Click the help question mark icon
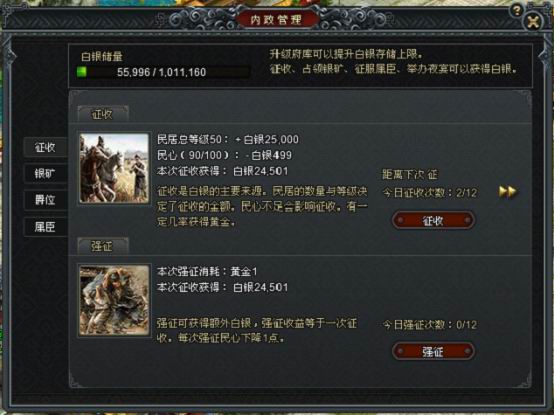Viewport: 554px width, 415px height. [x=516, y=11]
